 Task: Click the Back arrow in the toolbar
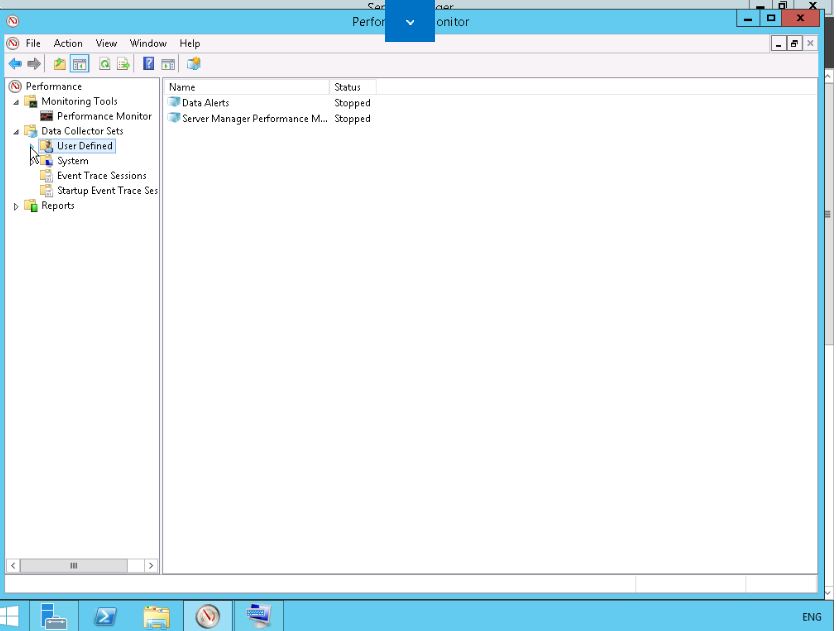click(x=15, y=64)
